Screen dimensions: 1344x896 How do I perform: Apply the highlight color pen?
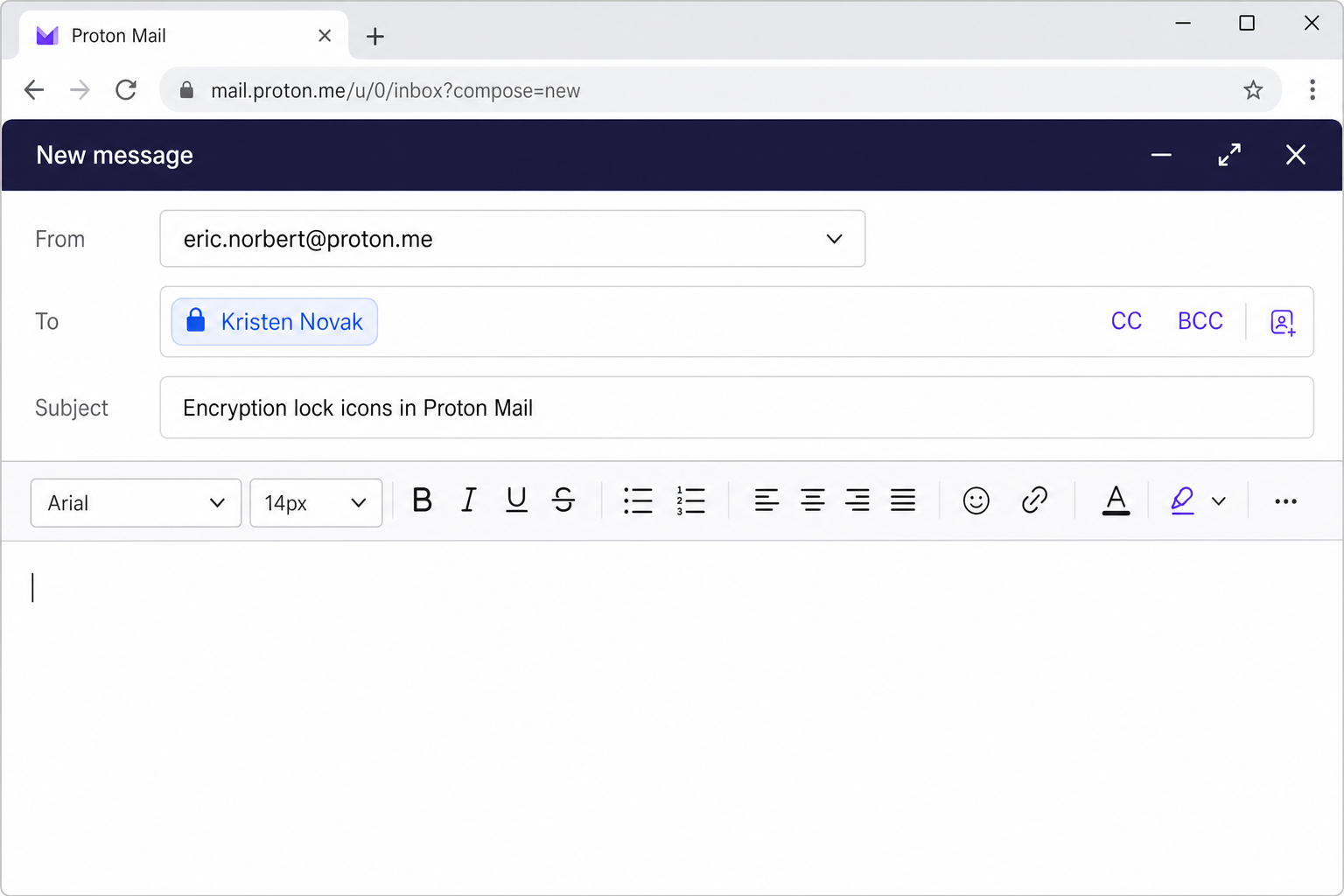[1182, 500]
